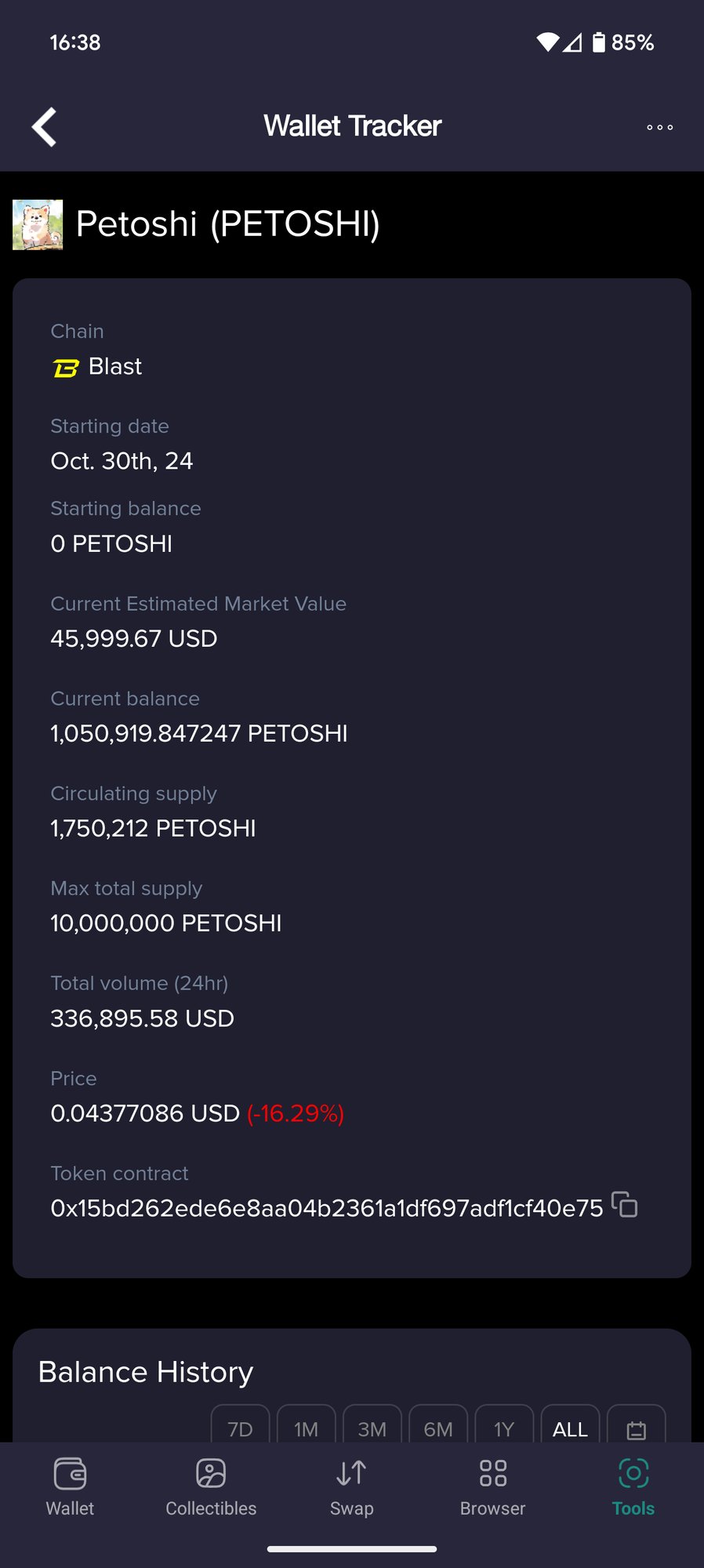Select the 7D balance history range

pos(240,1428)
